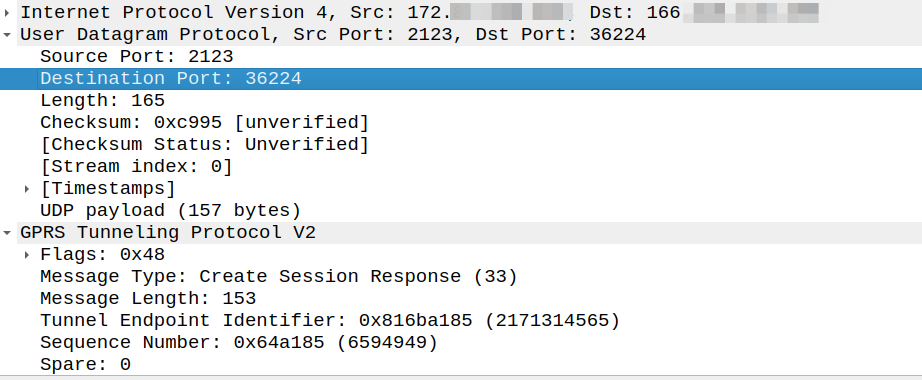Expand the Timestamps tree node
922x380 pixels.
coord(26,189)
